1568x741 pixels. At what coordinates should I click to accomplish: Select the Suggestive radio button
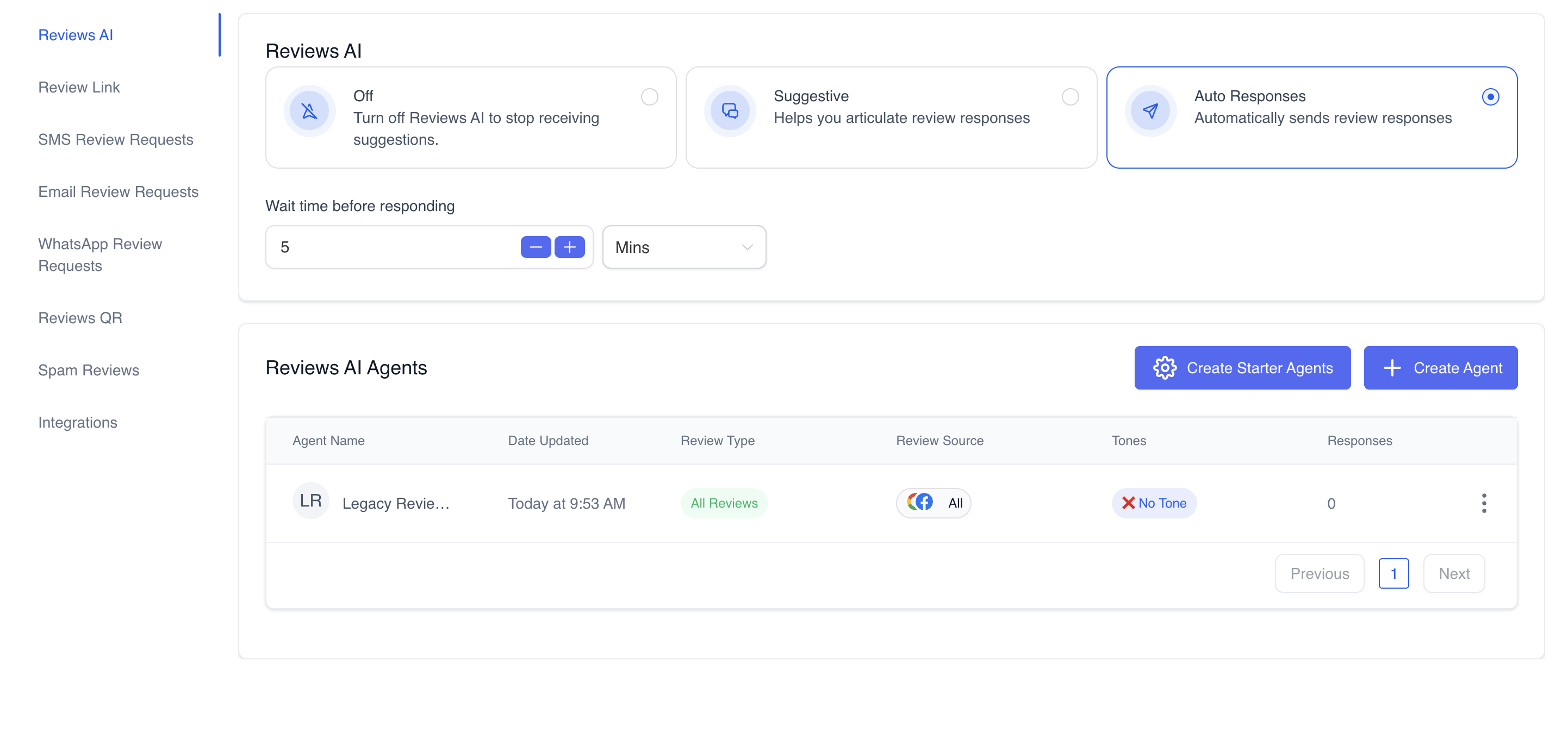(1070, 97)
